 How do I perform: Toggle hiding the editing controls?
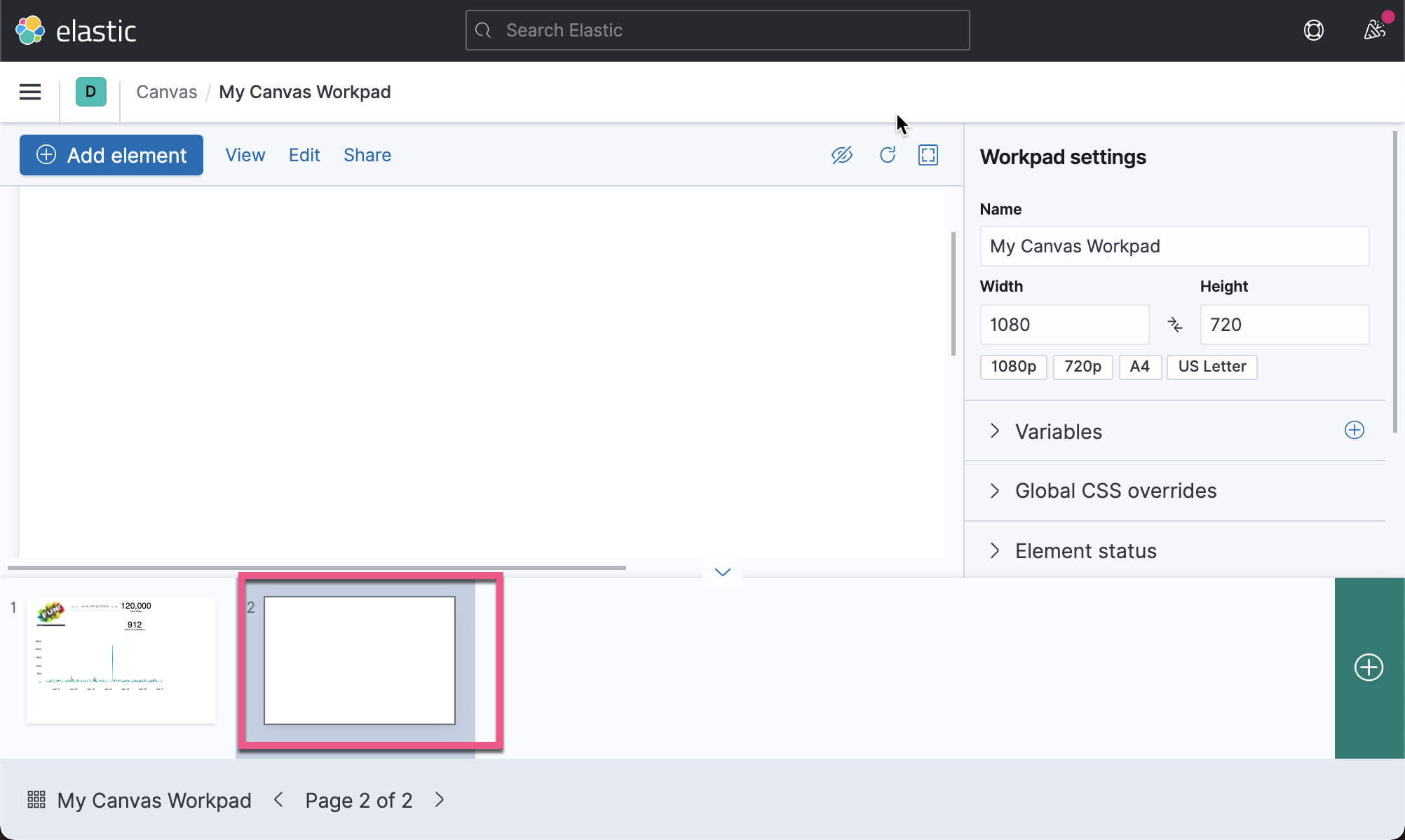(841, 155)
